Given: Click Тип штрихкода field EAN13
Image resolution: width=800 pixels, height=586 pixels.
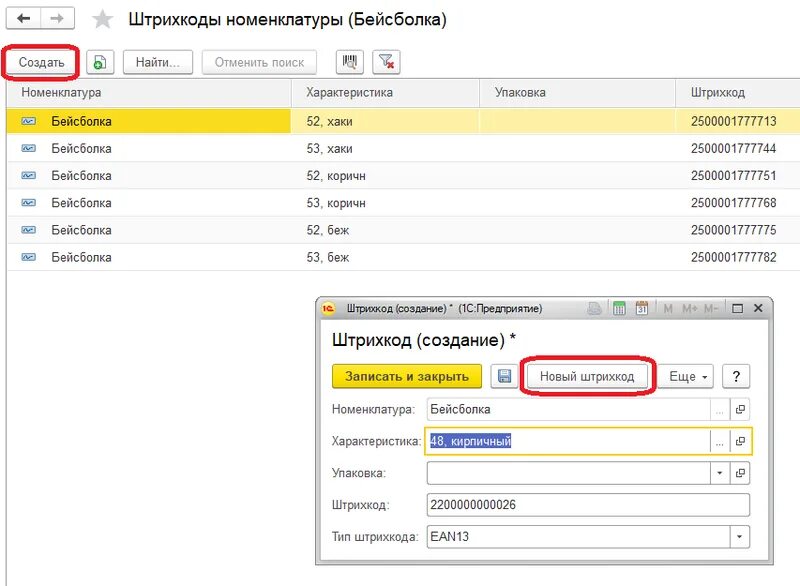Looking at the screenshot, I should 578,537.
